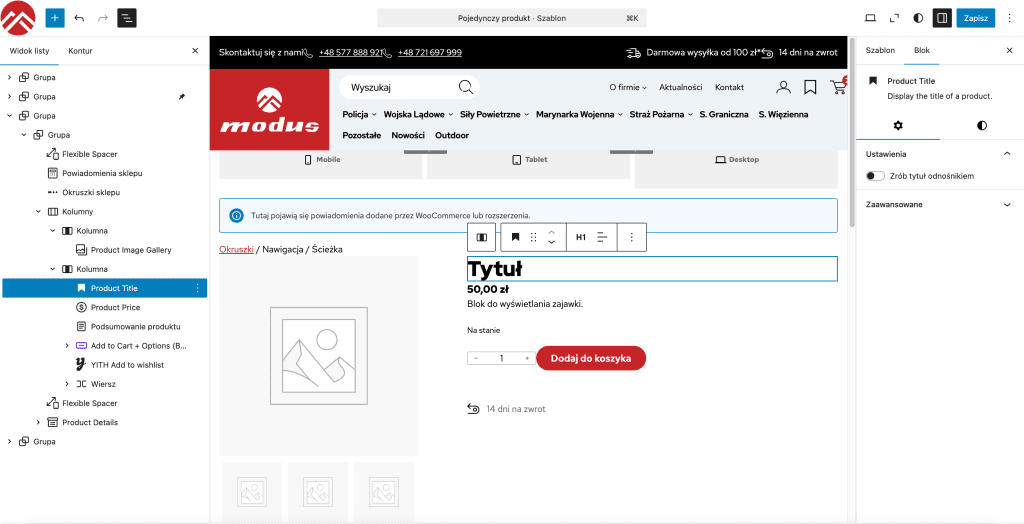Switch to the Szablon tab

880,50
